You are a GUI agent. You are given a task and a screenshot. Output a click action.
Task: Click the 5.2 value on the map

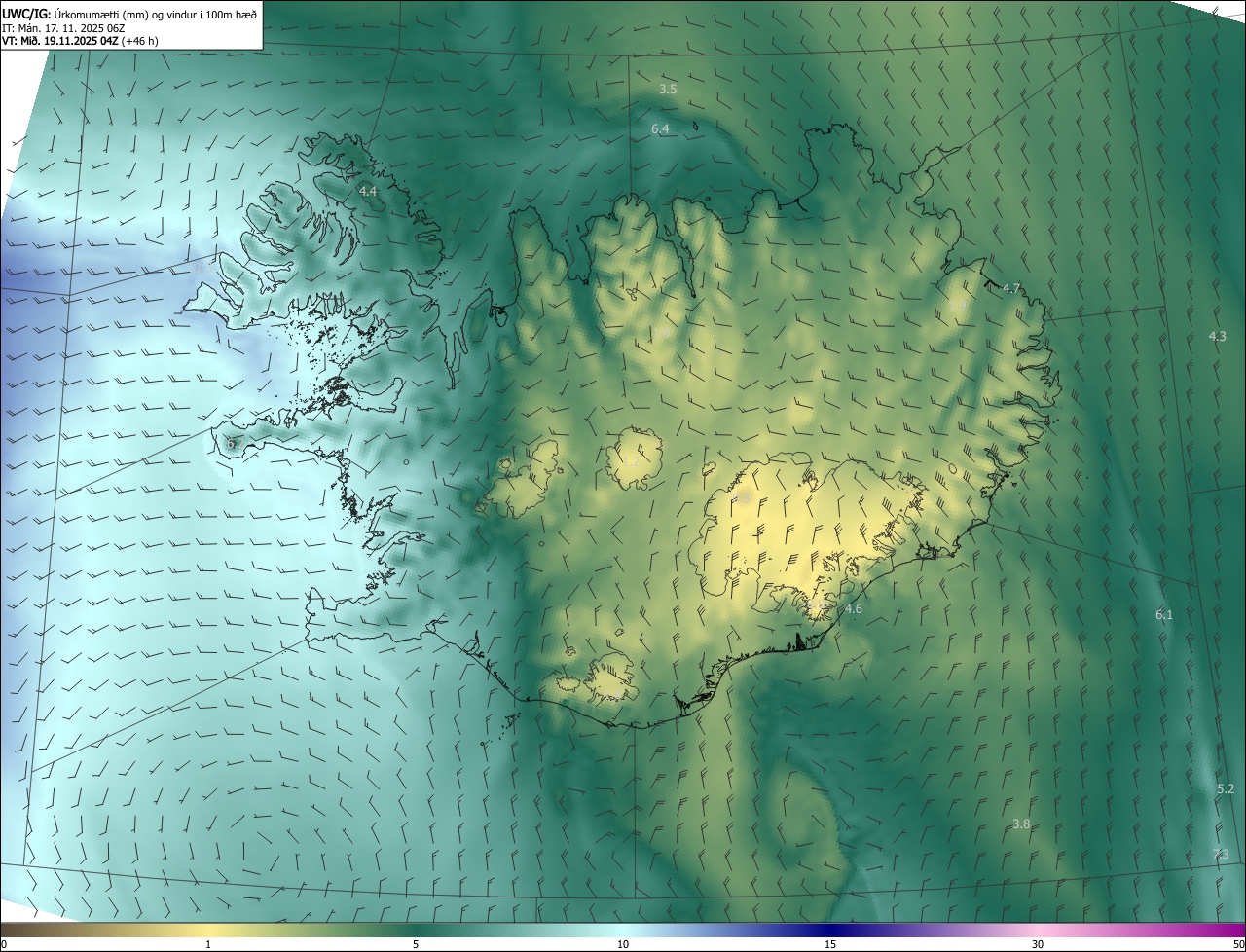[1226, 788]
